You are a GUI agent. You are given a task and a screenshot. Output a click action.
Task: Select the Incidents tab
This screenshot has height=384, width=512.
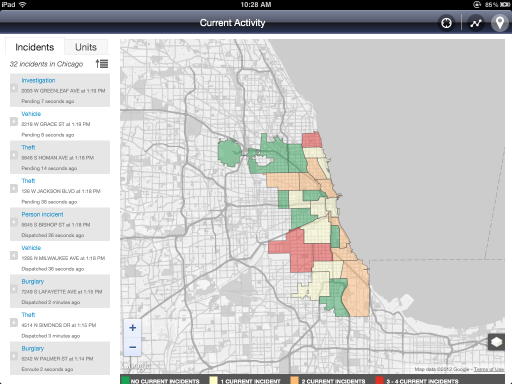click(35, 47)
